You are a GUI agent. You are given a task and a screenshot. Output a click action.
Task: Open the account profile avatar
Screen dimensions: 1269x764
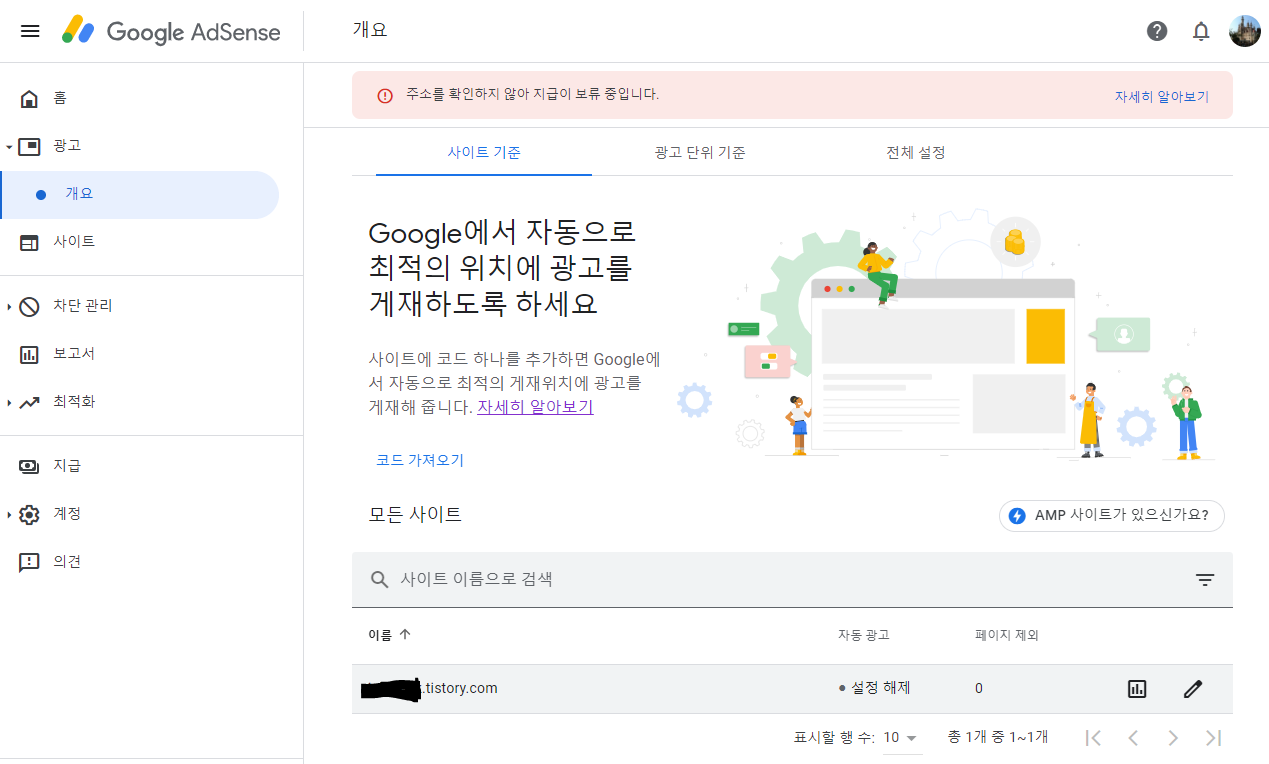pyautogui.click(x=1245, y=31)
